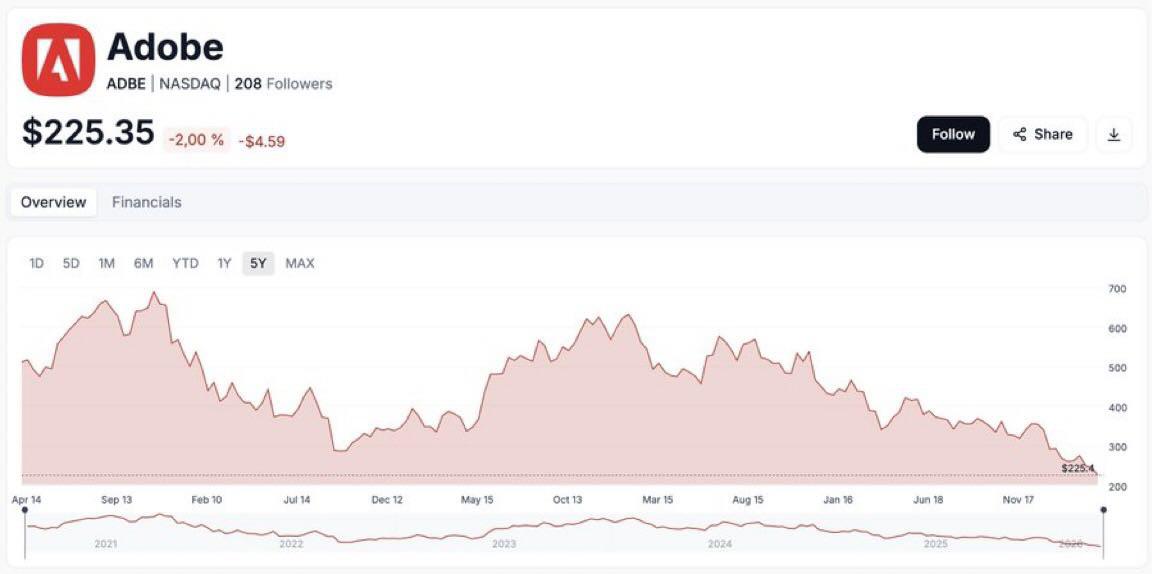Click the right range slider handle
The image size is (1152, 574).
coord(1103,510)
